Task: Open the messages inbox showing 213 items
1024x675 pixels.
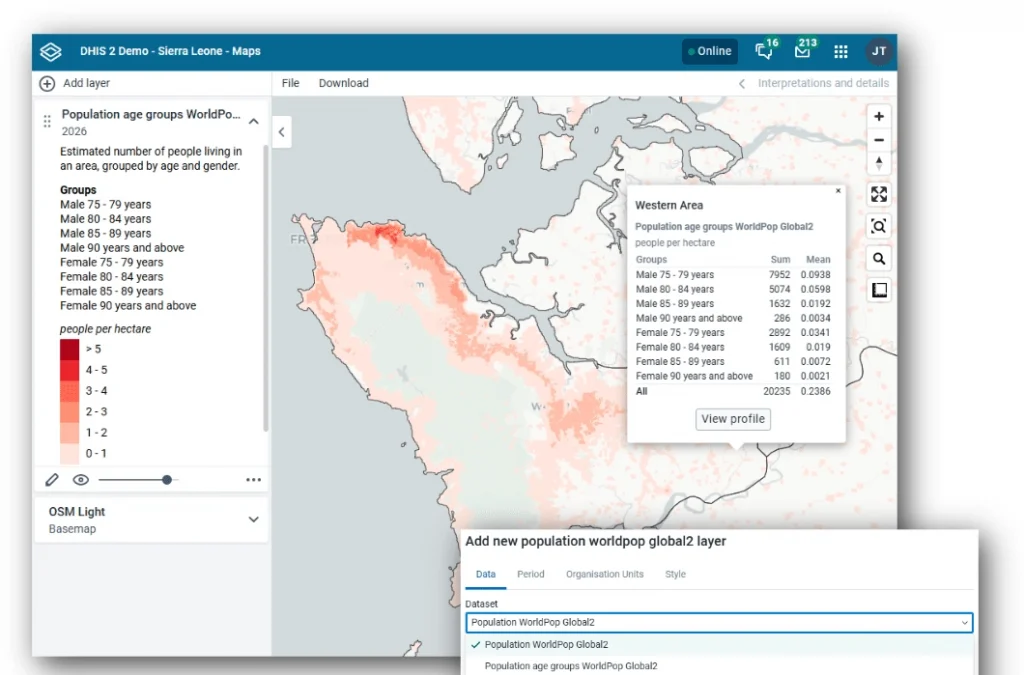Action: click(801, 51)
